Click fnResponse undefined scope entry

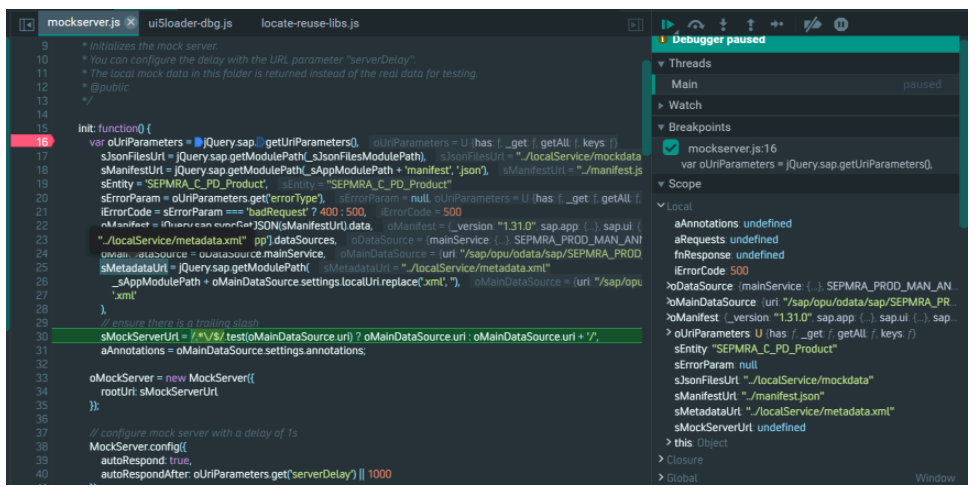pyautogui.click(x=730, y=254)
